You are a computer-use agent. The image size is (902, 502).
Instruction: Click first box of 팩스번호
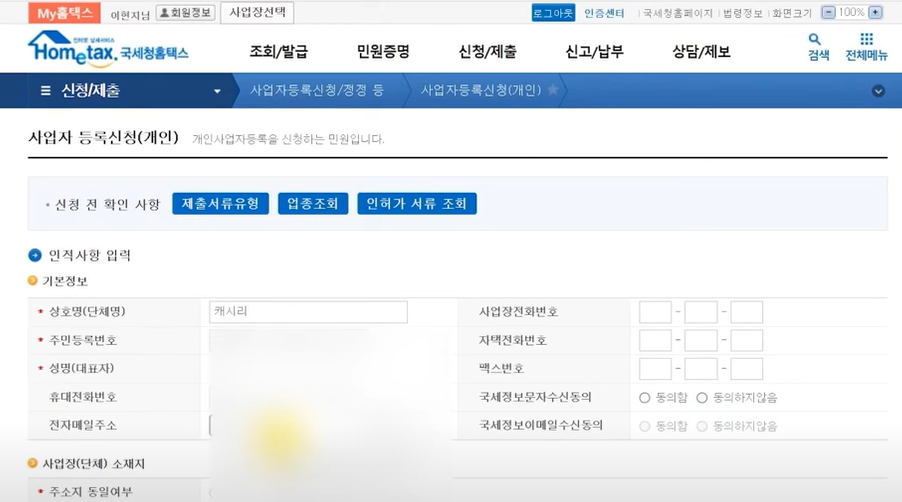coord(655,369)
